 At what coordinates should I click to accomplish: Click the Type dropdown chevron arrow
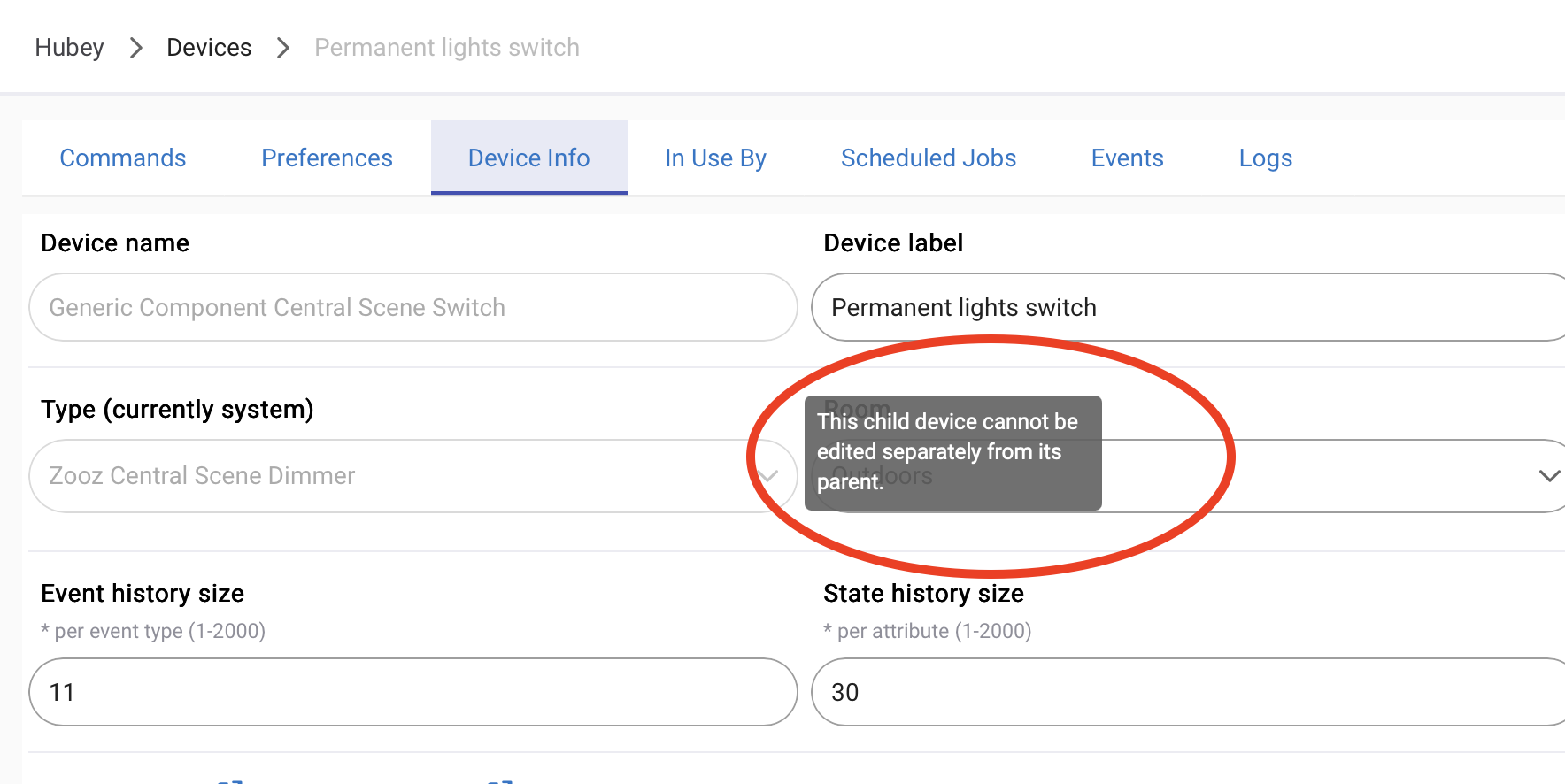coord(768,476)
